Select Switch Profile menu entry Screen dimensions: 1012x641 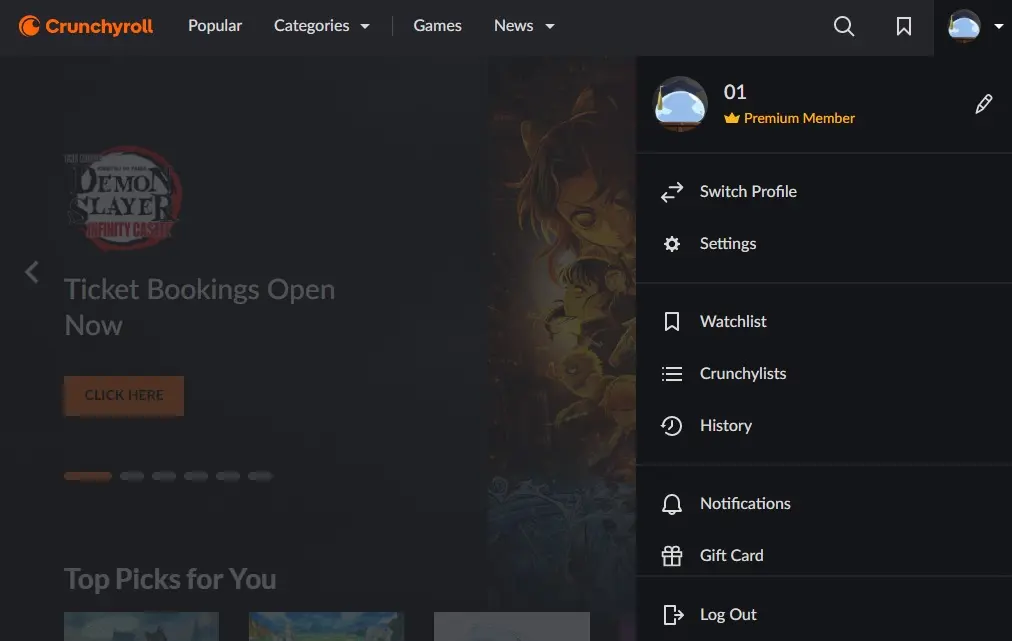tap(824, 192)
